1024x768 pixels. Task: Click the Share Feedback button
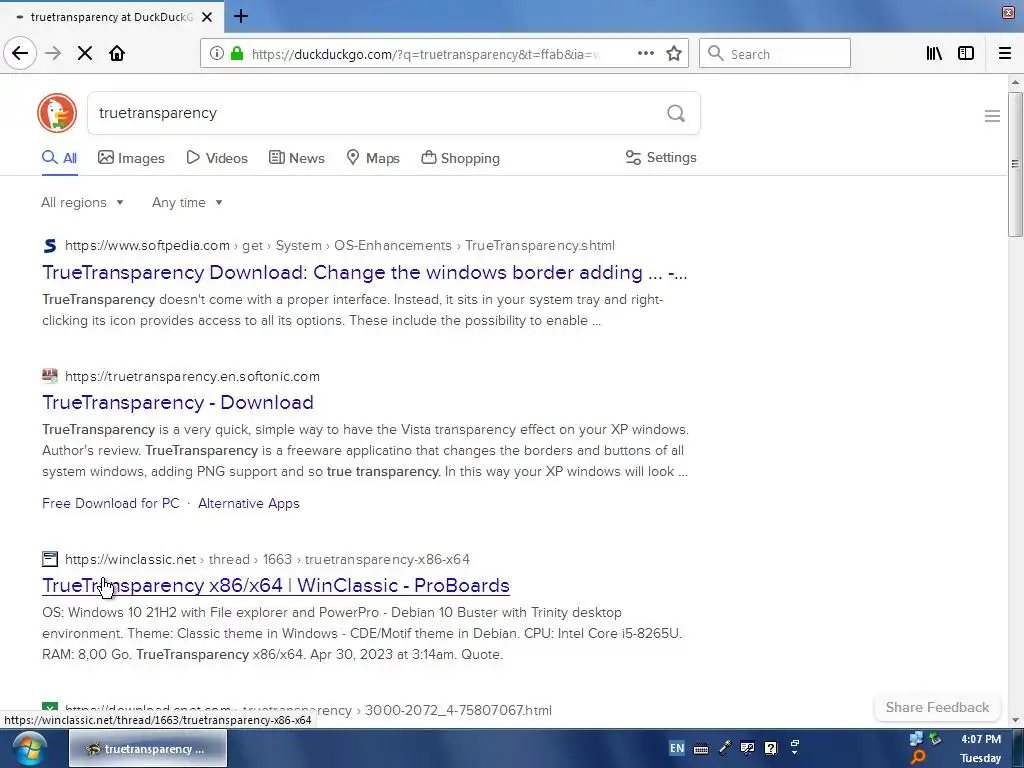937,707
